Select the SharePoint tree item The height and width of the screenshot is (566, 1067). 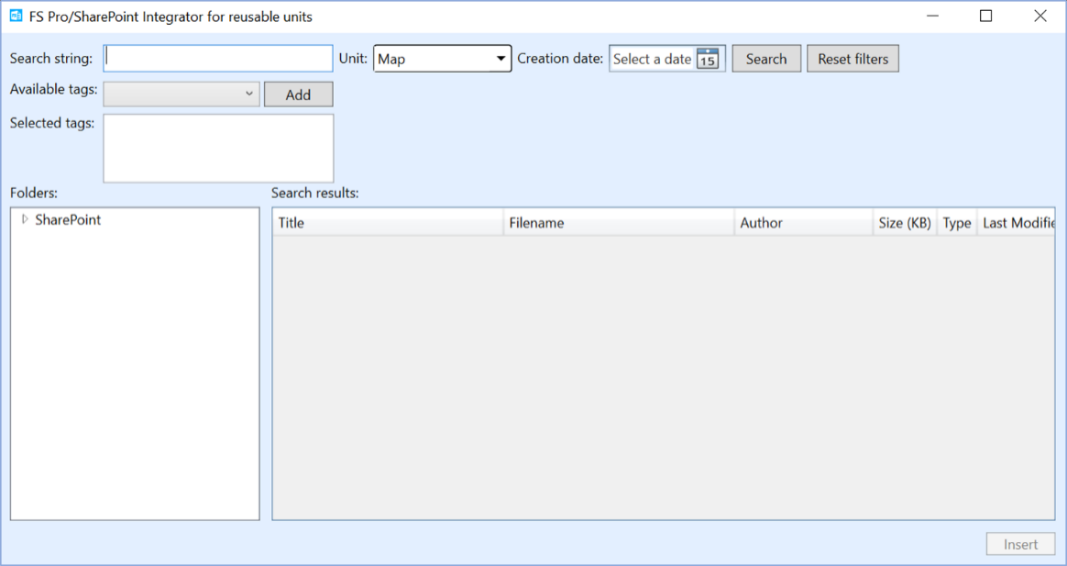[x=68, y=220]
